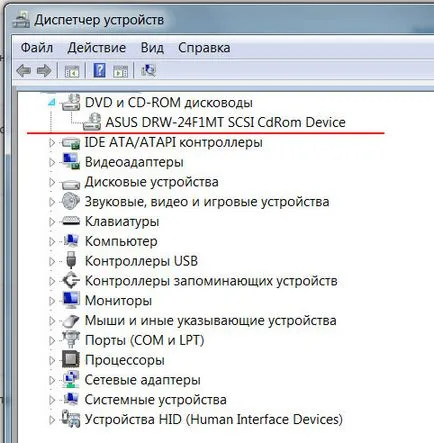This screenshot has width=434, height=443.
Task: Select the IDE ATA/ATAPI контроллеры label
Action: click(173, 143)
